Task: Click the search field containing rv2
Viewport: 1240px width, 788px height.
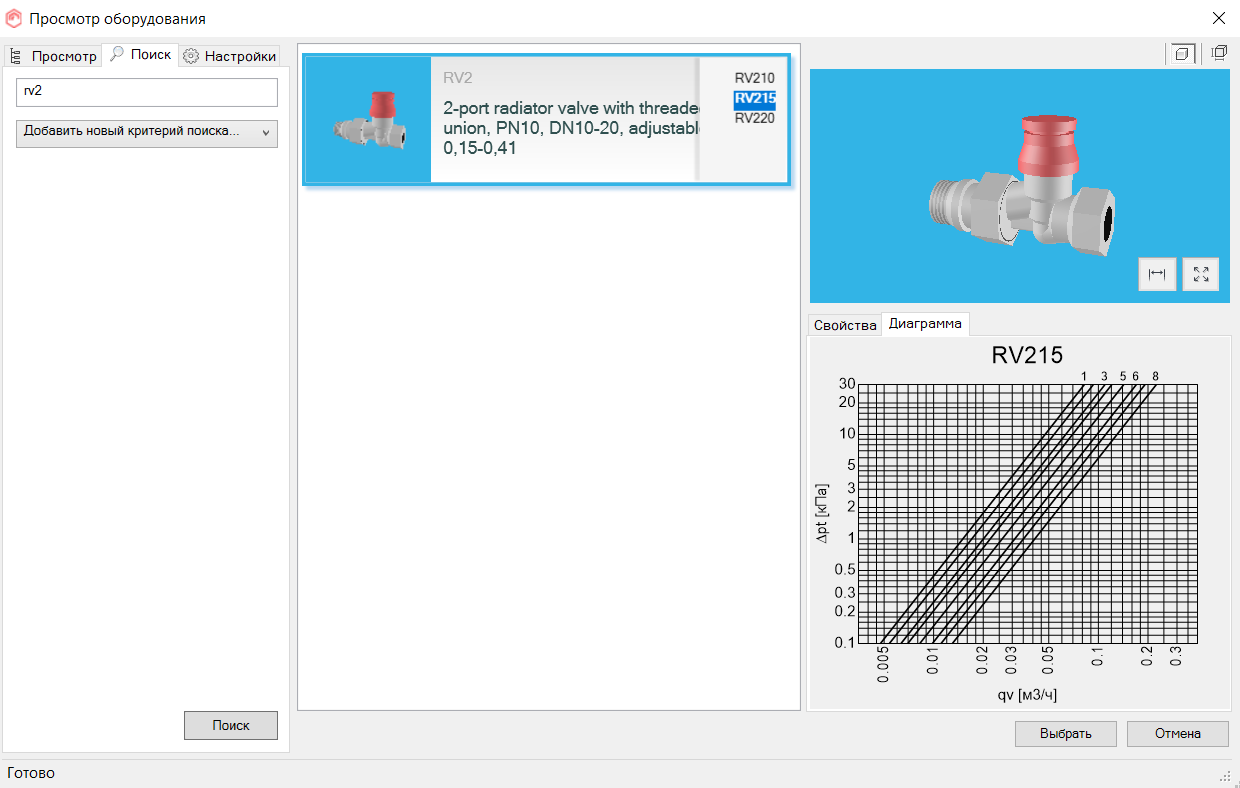Action: (147, 92)
